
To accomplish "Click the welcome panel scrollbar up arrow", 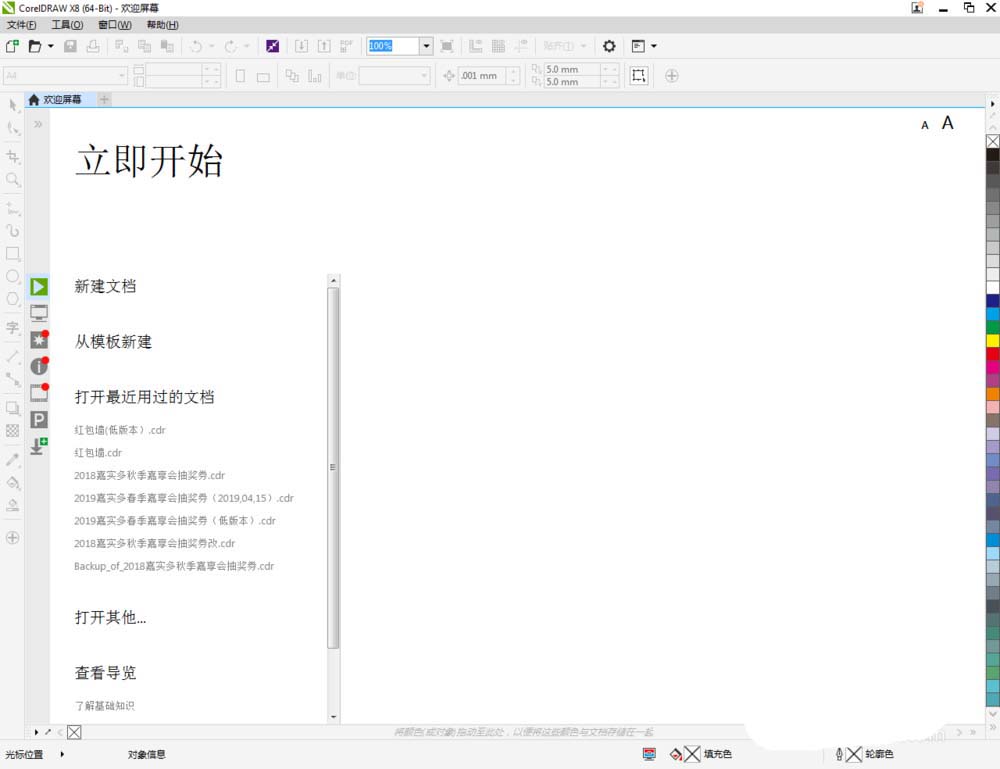I will point(333,280).
